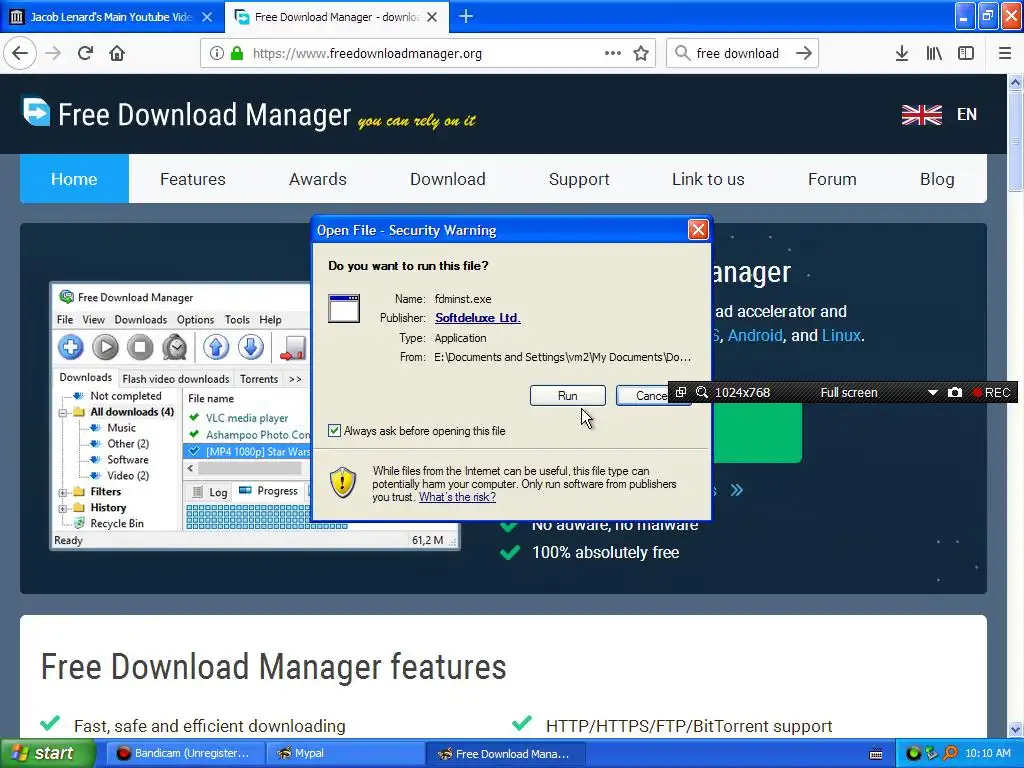
Task: Go back with the browser back arrow
Action: point(20,54)
